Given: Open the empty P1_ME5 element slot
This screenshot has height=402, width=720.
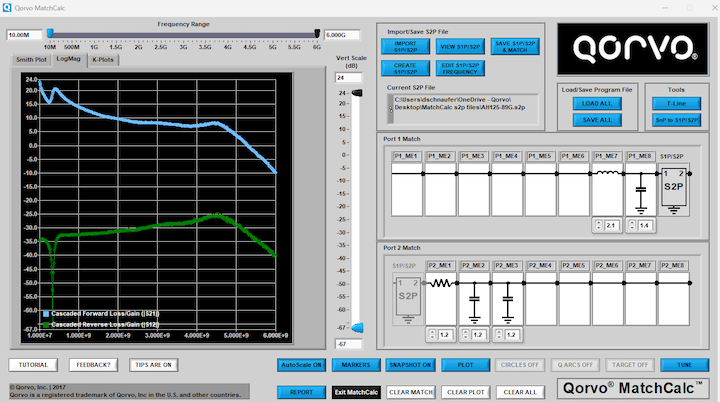Looking at the screenshot, I should [540, 190].
